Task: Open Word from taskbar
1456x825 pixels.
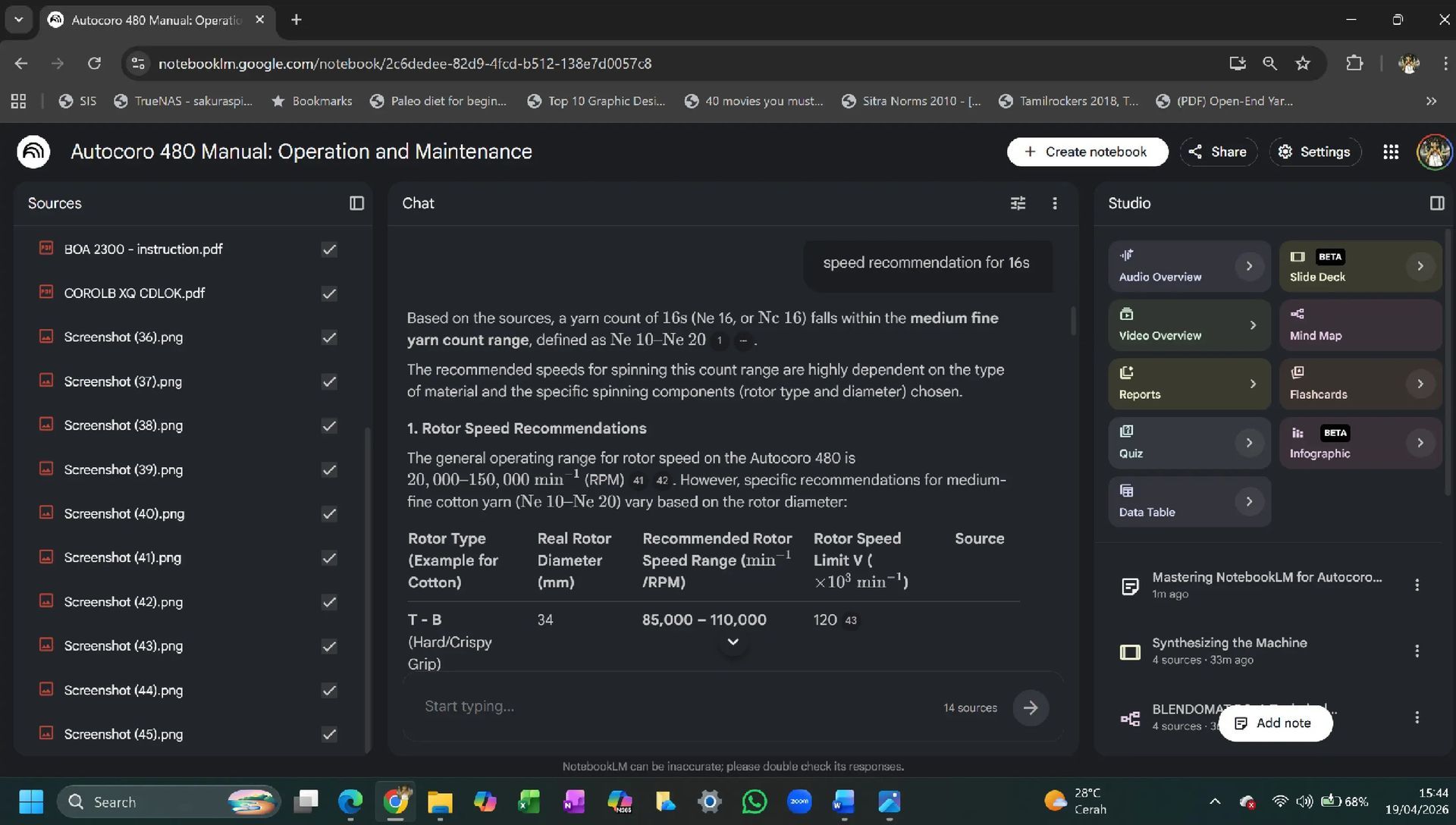Action: click(x=843, y=801)
